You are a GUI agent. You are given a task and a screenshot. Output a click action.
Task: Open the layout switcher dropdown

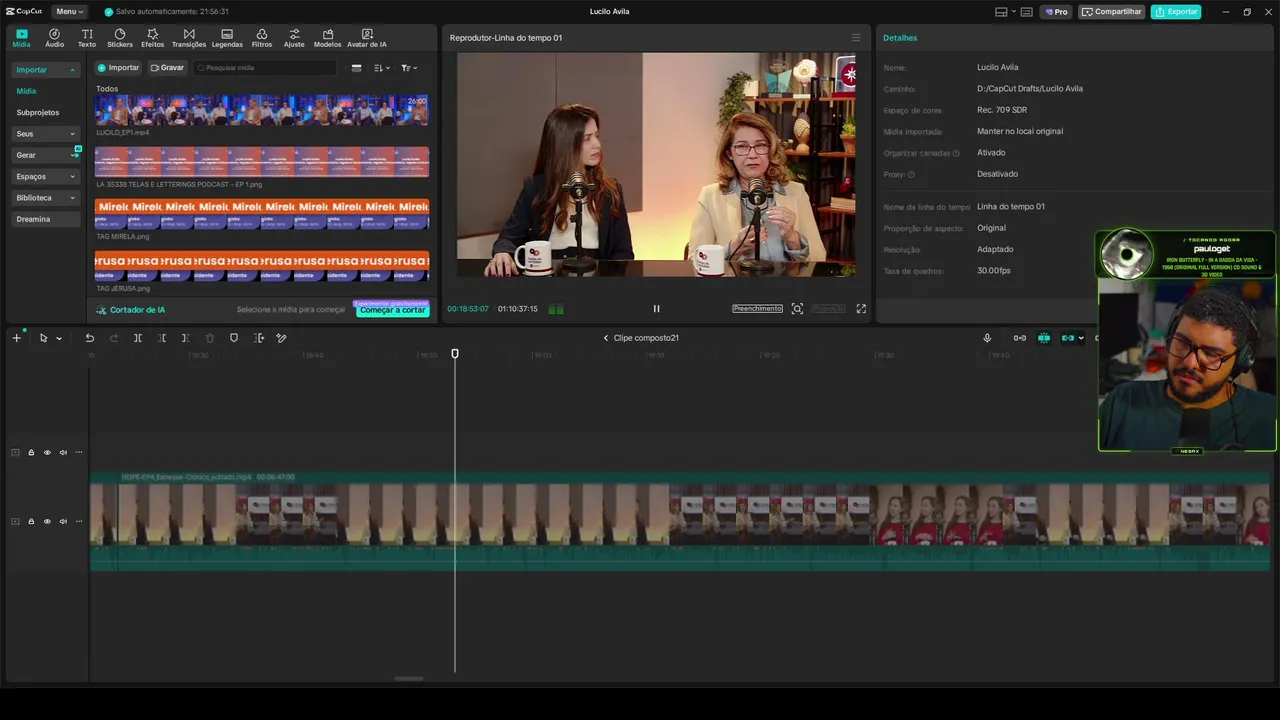pyautogui.click(x=1004, y=12)
